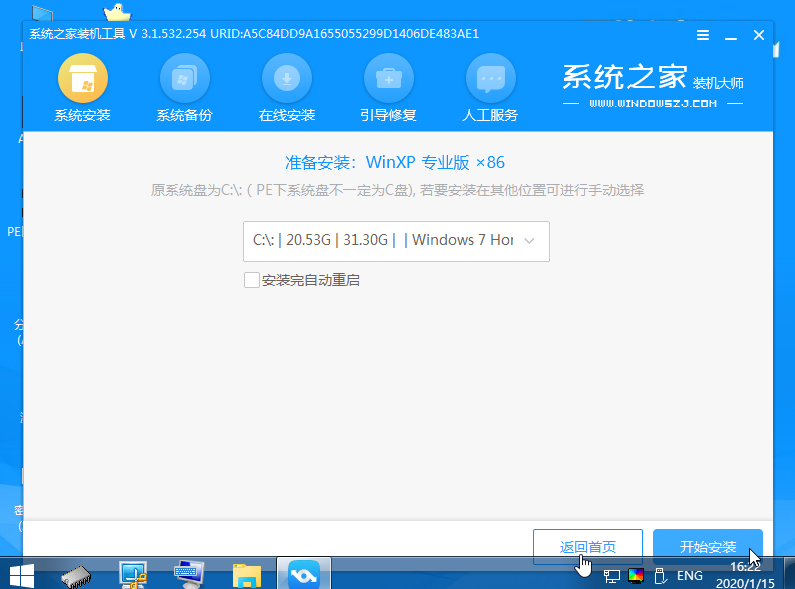This screenshot has height=589, width=795.
Task: Click 开始安装 to start installation
Action: [x=707, y=547]
